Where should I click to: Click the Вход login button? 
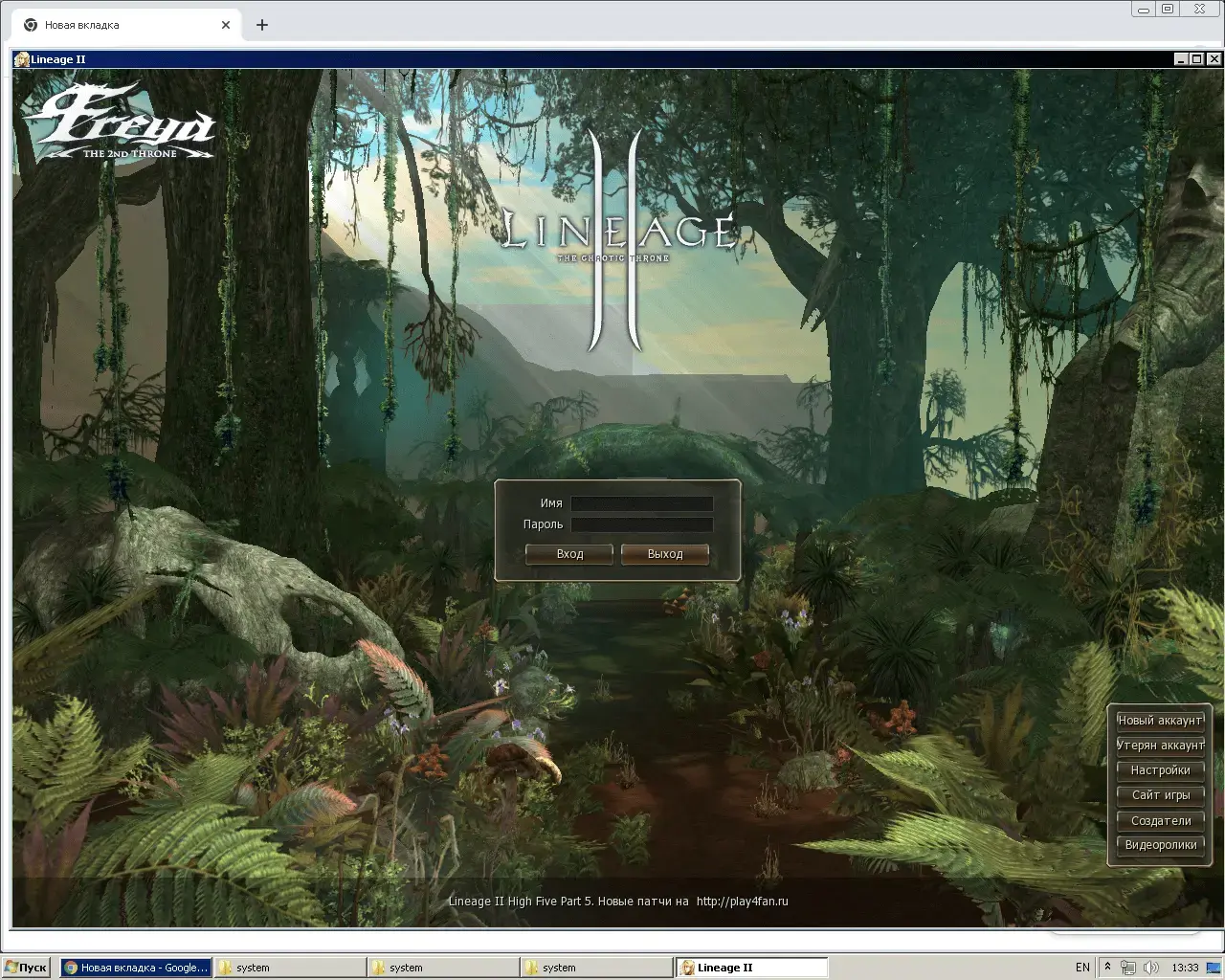tap(569, 554)
